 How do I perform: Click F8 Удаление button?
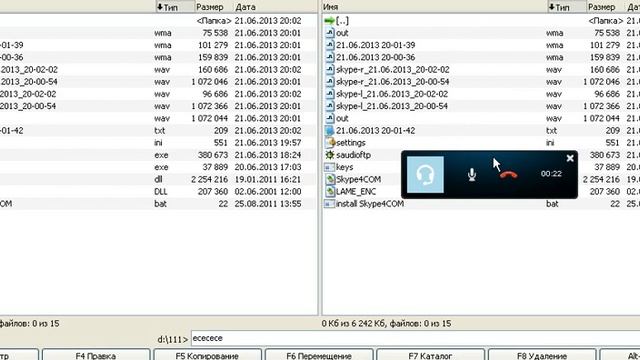542,355
